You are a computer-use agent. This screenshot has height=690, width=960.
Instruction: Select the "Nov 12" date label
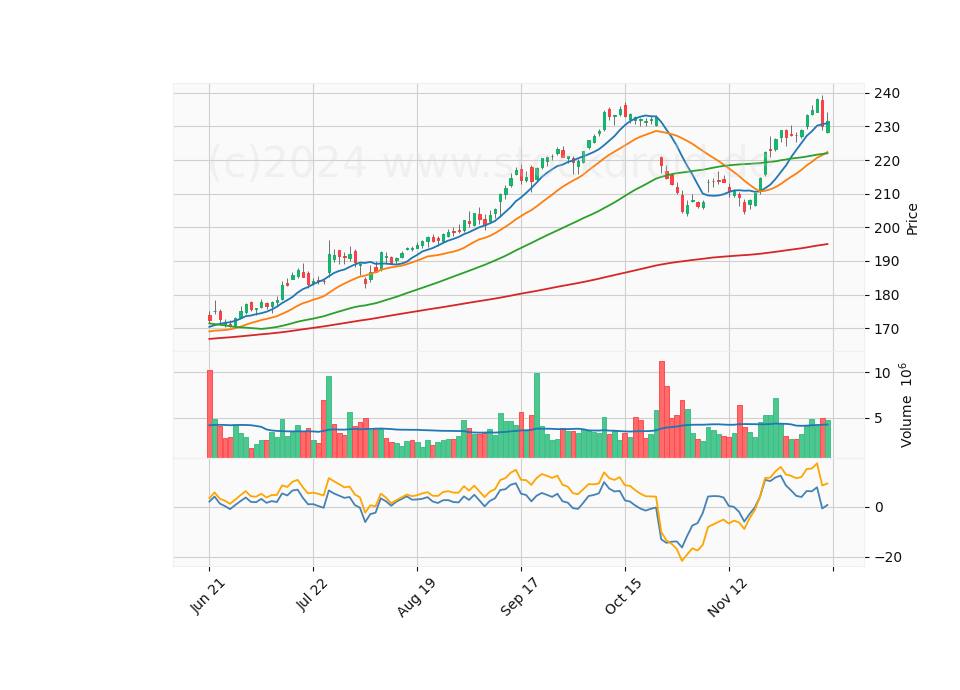(727, 597)
